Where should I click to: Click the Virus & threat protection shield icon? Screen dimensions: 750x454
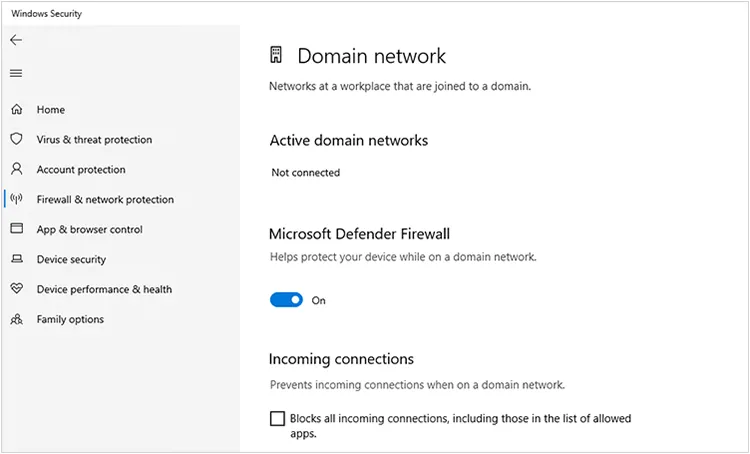pos(16,140)
